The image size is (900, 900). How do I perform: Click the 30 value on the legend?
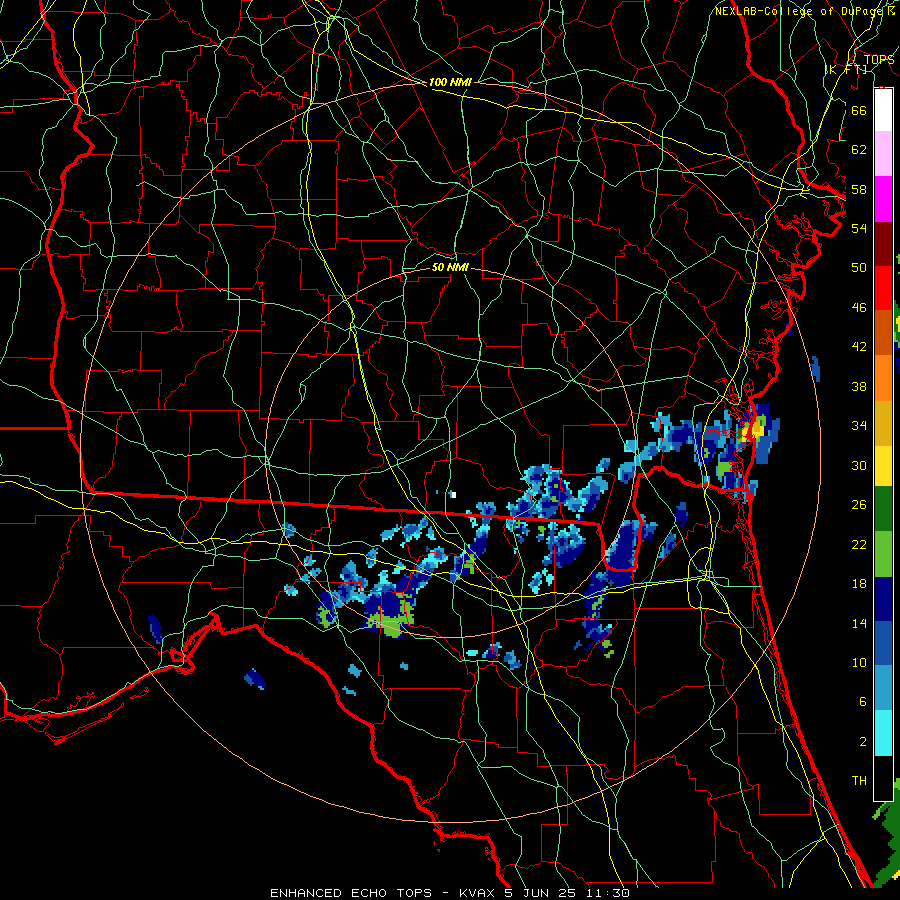coord(859,465)
